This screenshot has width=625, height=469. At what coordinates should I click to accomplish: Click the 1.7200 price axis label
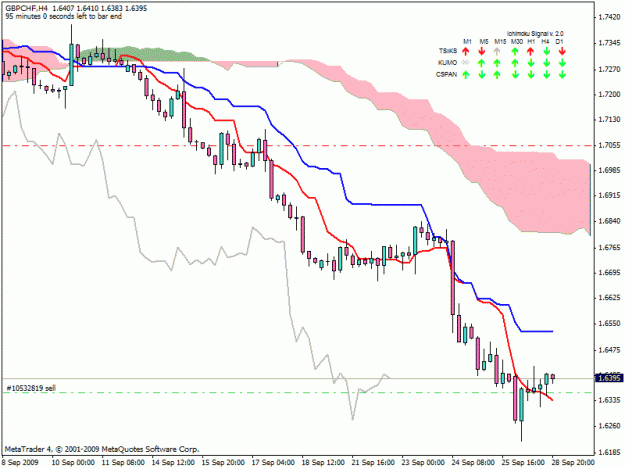coord(610,94)
